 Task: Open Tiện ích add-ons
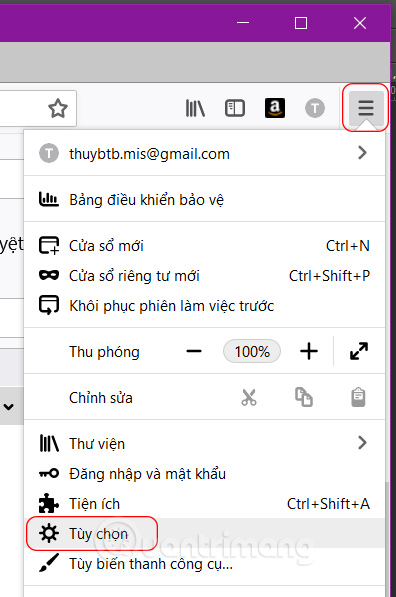[x=204, y=504]
